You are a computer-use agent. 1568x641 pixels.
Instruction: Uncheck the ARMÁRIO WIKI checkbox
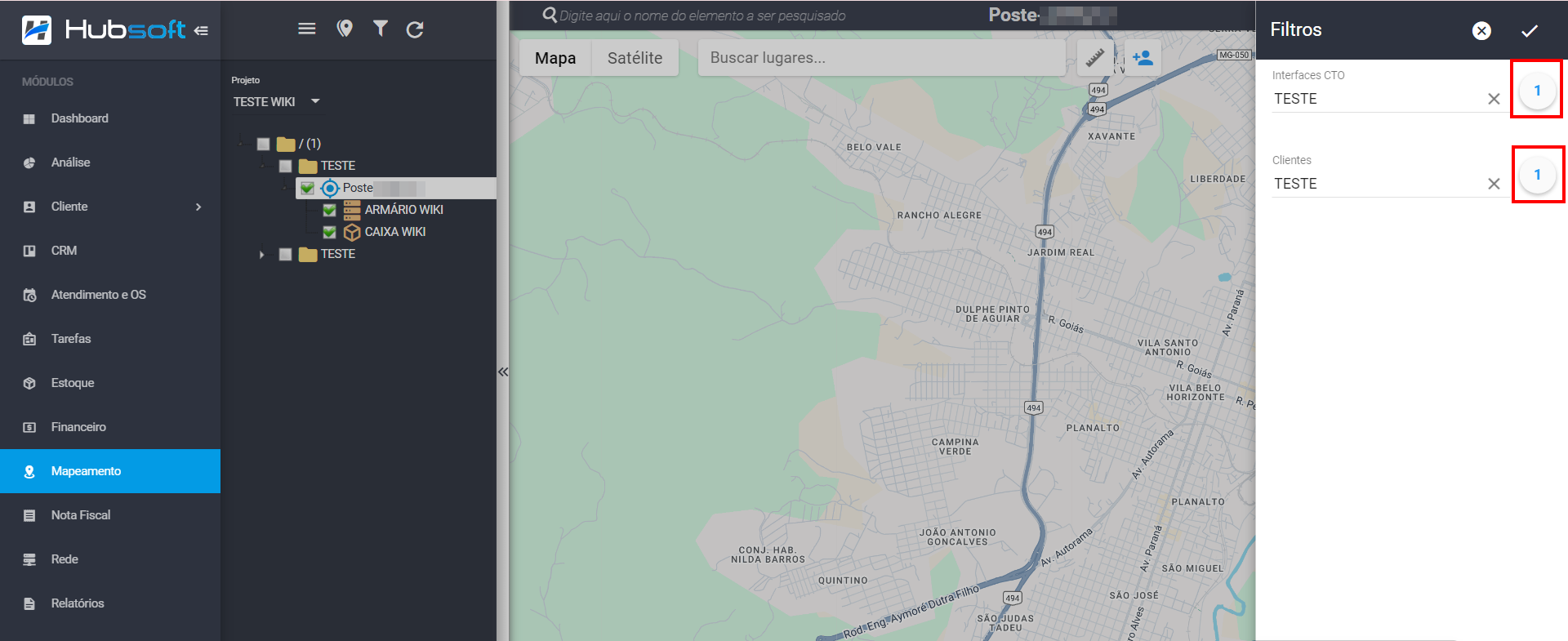coord(329,210)
